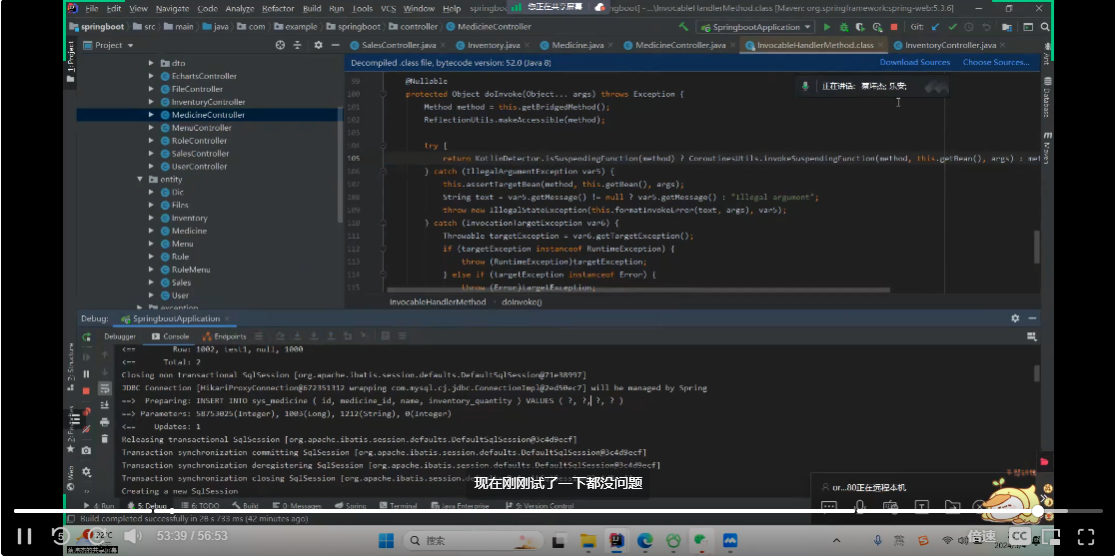Click the green Debug bug icon in toolbar

point(843,27)
